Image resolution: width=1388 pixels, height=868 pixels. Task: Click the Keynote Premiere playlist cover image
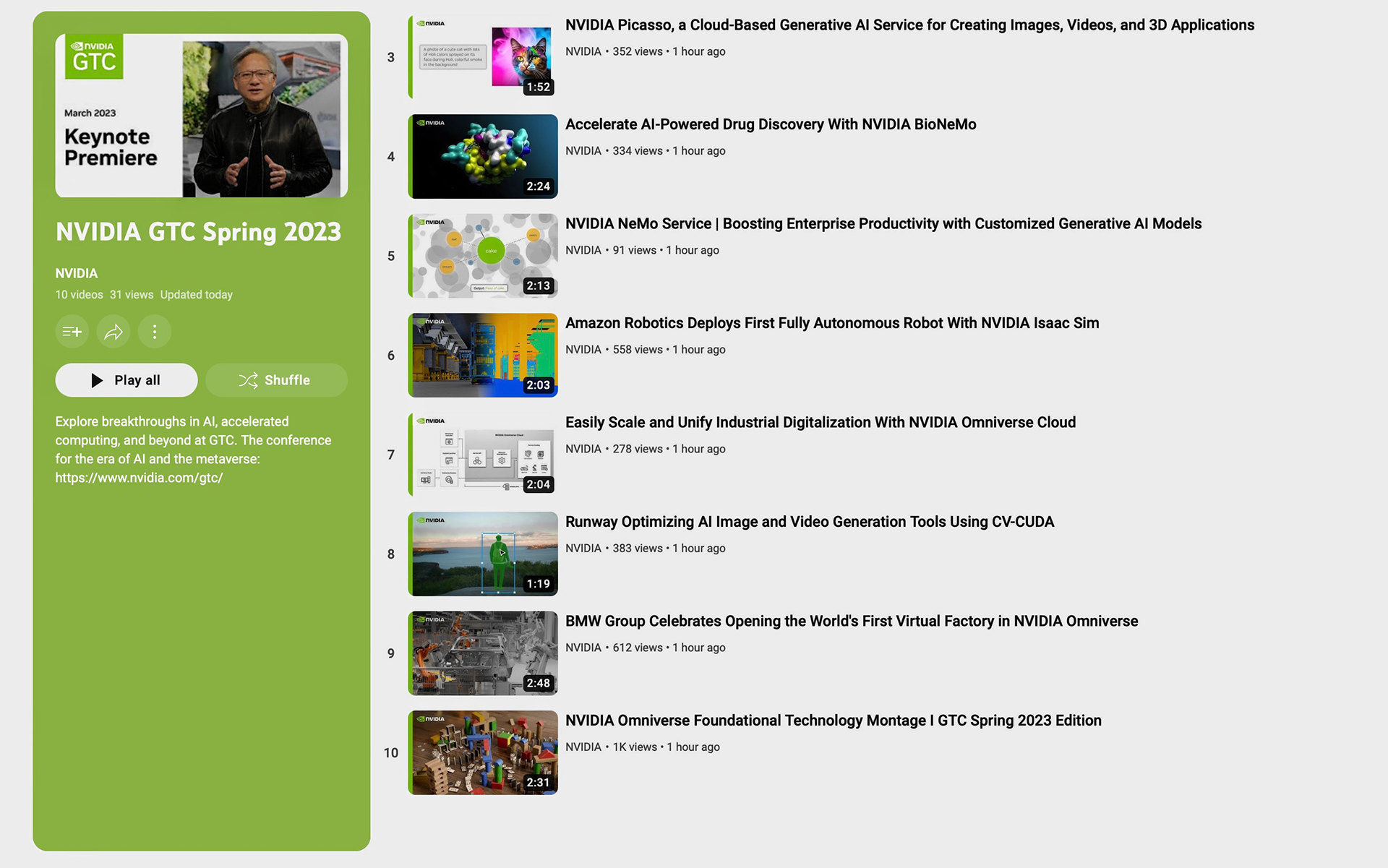(x=202, y=116)
